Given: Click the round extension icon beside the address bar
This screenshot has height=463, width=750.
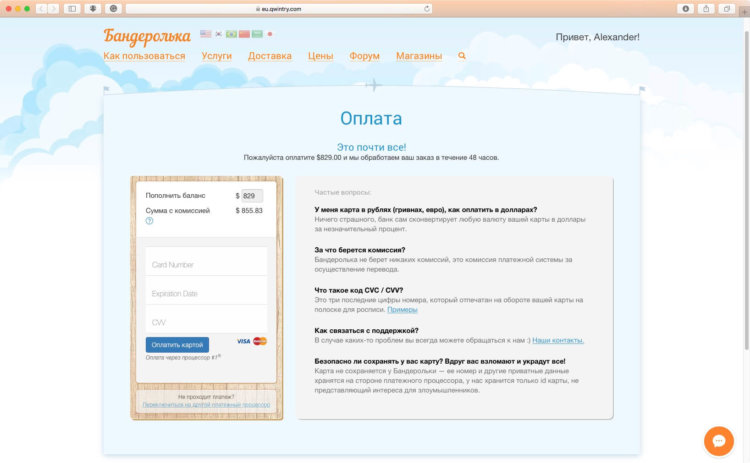Looking at the screenshot, I should [113, 9].
